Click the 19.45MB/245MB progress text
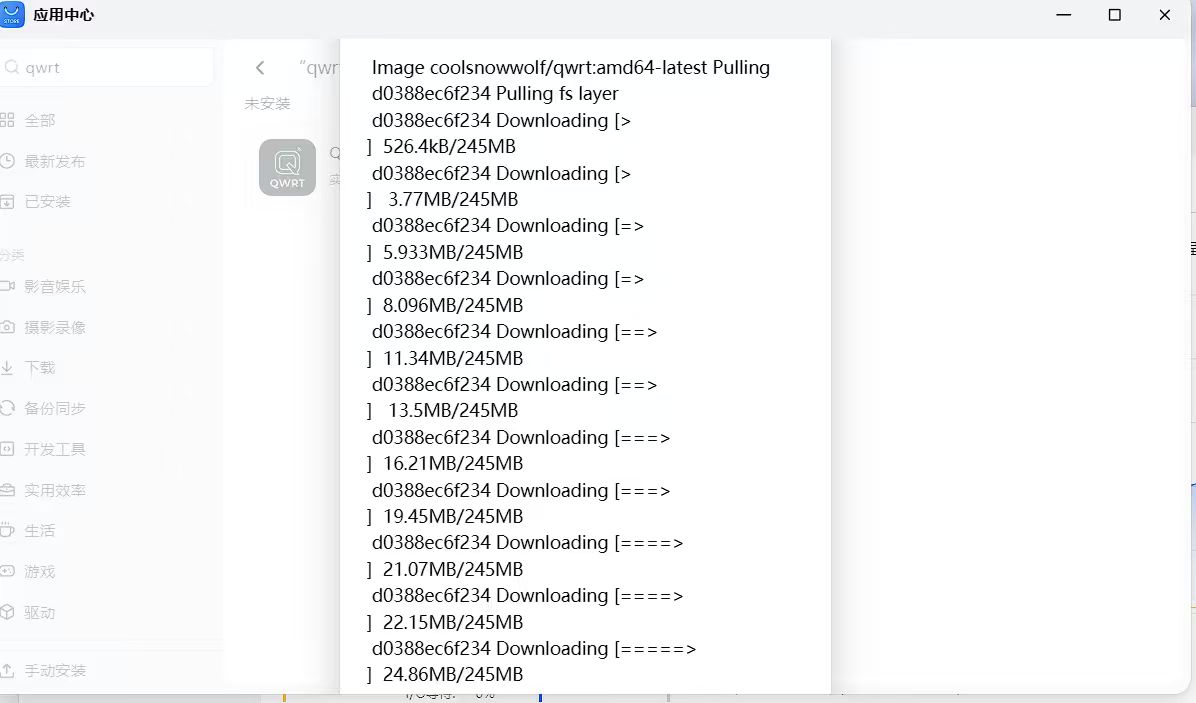The image size is (1196, 703). (453, 516)
